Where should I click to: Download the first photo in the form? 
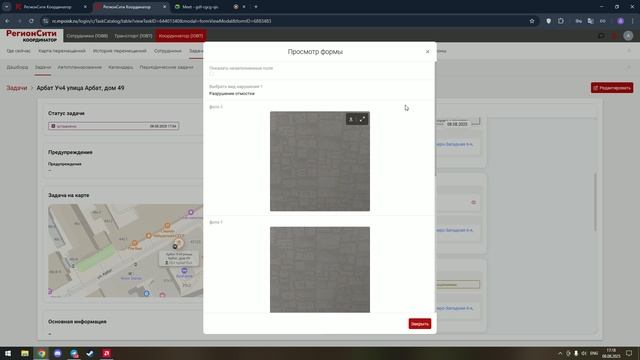(351, 119)
